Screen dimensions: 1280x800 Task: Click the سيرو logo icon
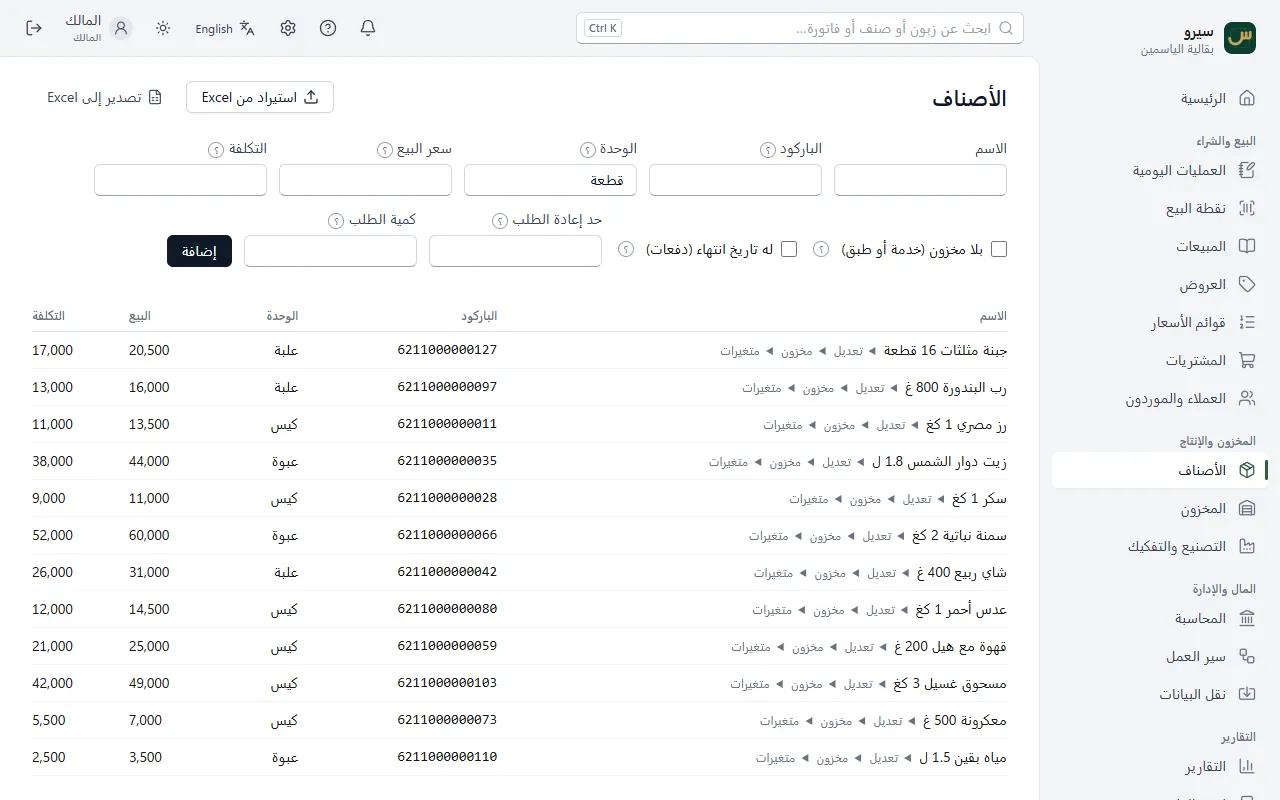(x=1240, y=38)
